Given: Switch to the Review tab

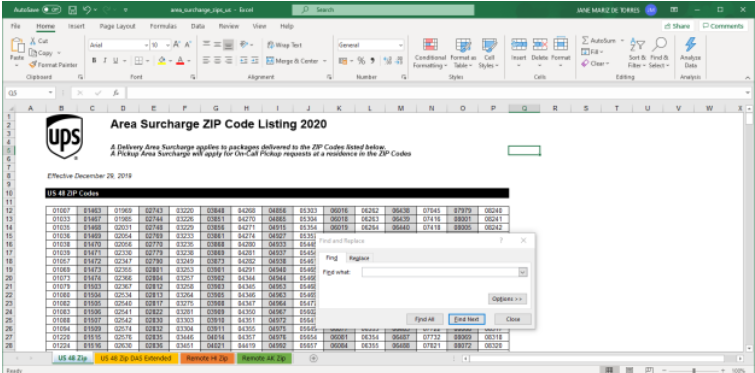Looking at the screenshot, I should click(x=229, y=26).
